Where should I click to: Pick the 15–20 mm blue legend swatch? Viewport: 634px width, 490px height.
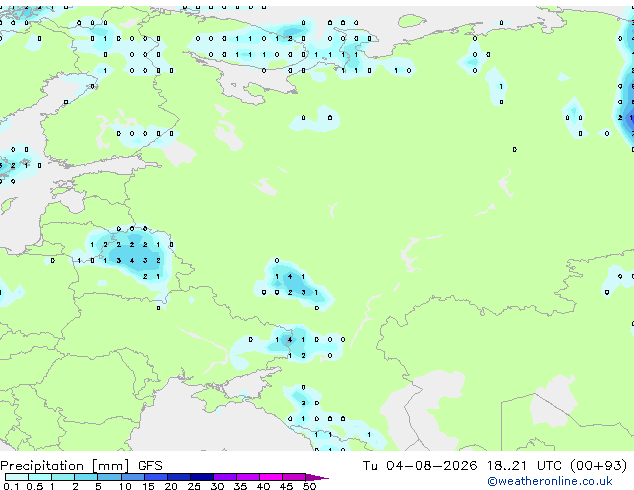click(156, 477)
